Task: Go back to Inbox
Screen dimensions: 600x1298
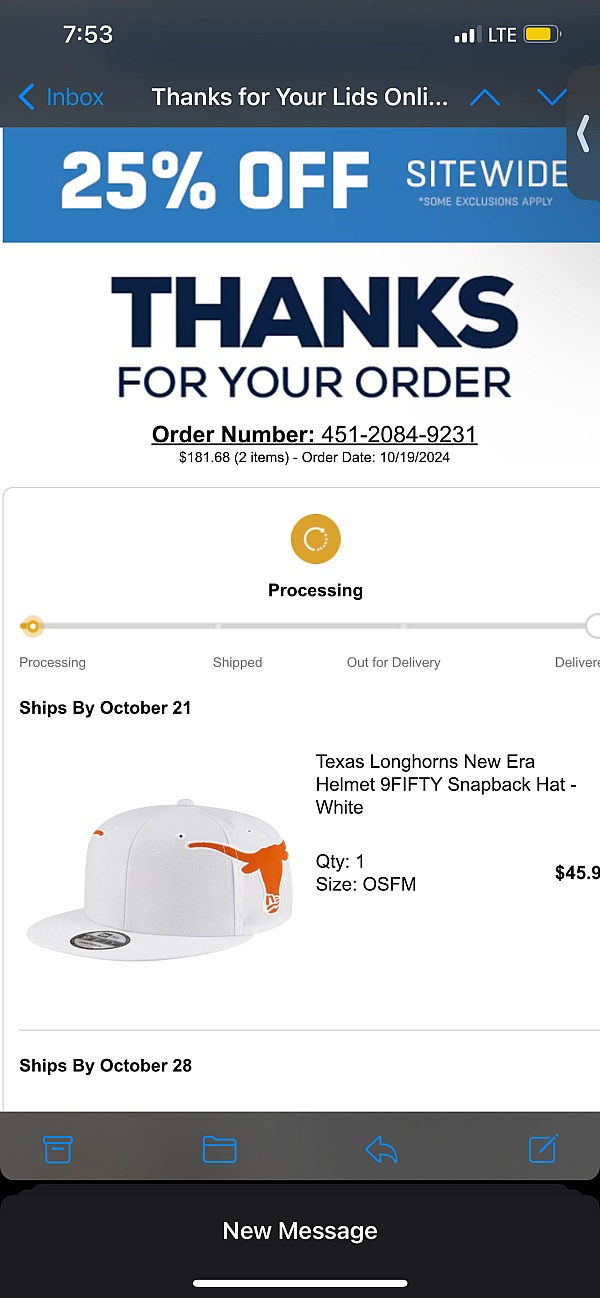Action: point(62,97)
